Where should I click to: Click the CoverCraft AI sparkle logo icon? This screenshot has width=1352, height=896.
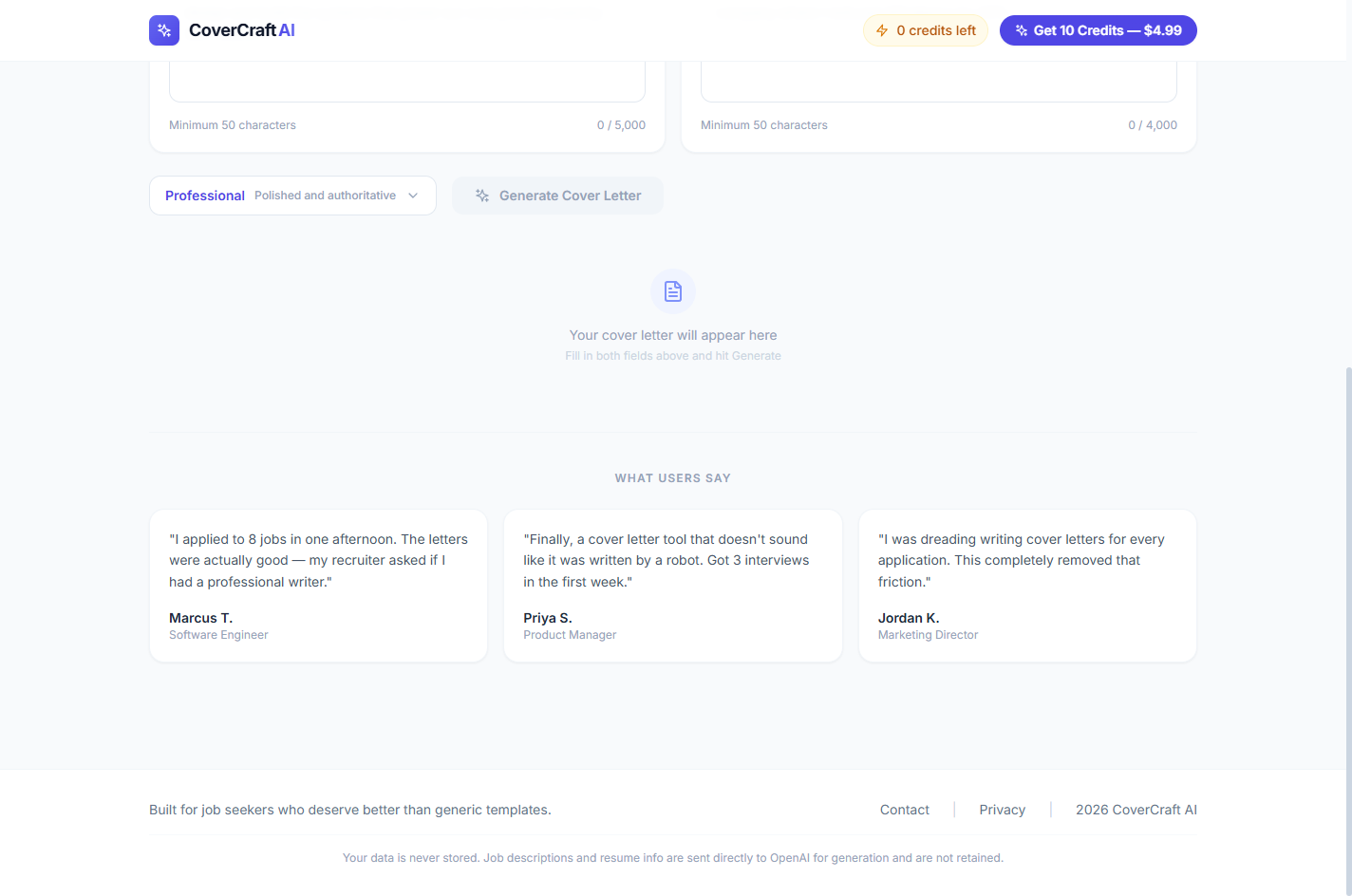164,30
